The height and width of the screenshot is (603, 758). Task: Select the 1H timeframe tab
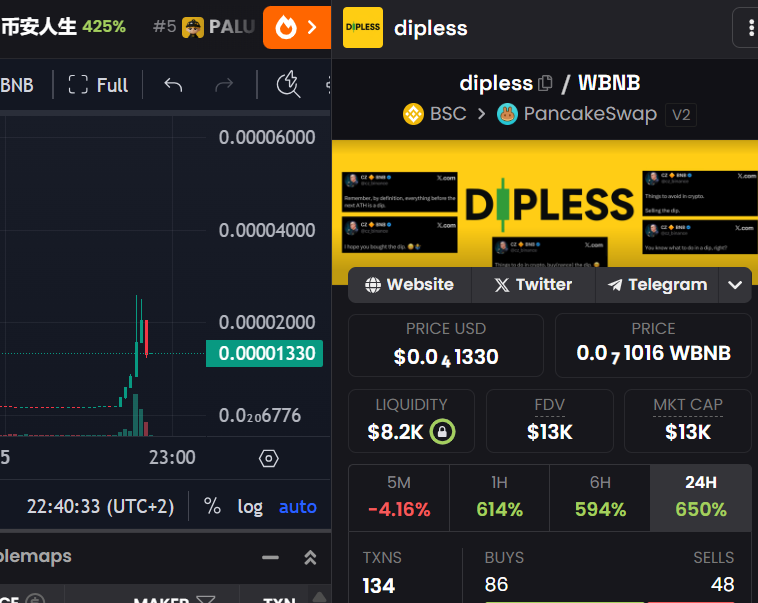(499, 498)
